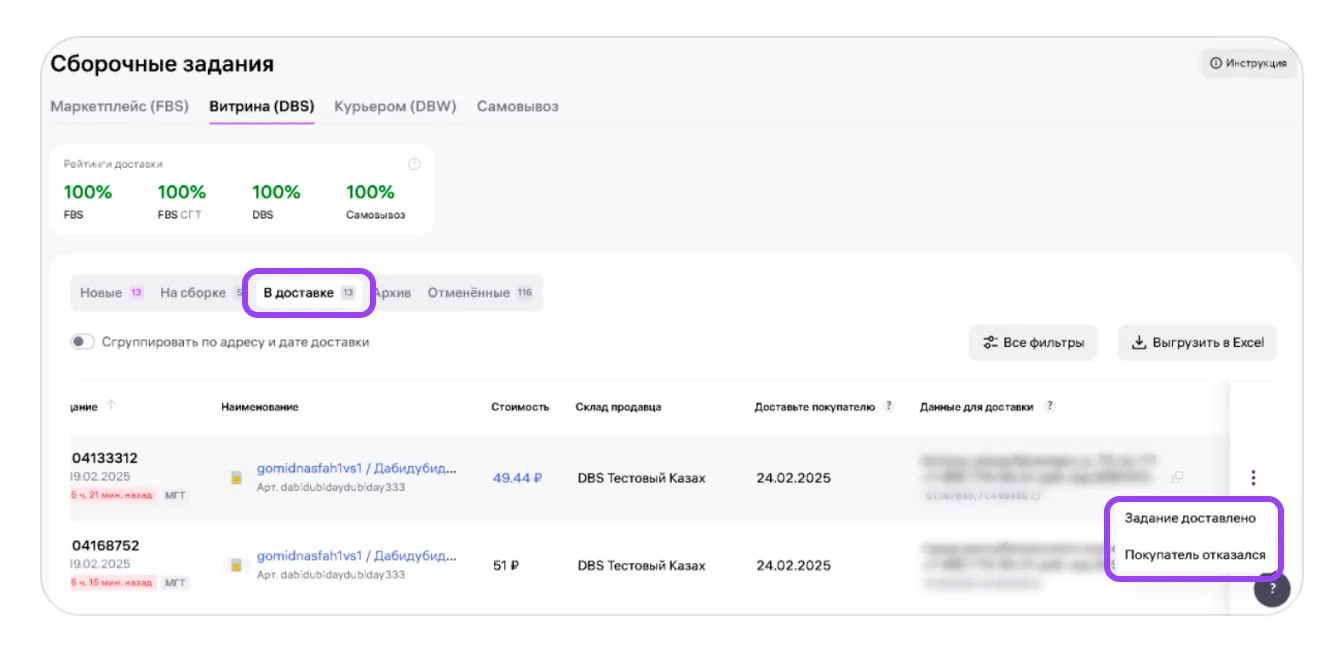Select Покупатель отказался from the context menu
1344x652 pixels.
pos(1194,554)
